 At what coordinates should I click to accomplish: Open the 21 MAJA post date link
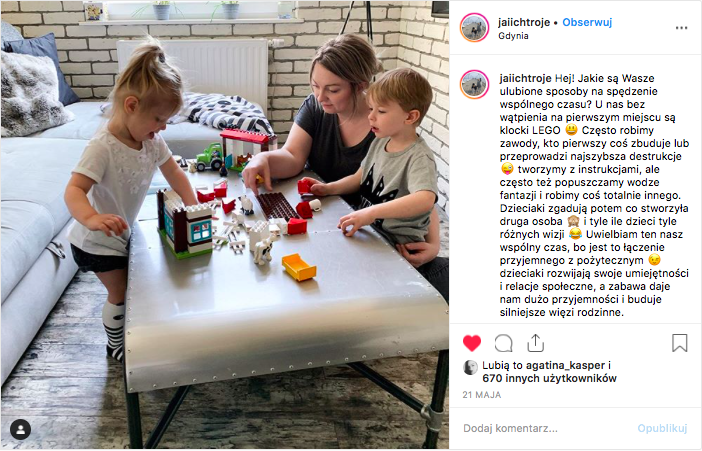tap(482, 395)
